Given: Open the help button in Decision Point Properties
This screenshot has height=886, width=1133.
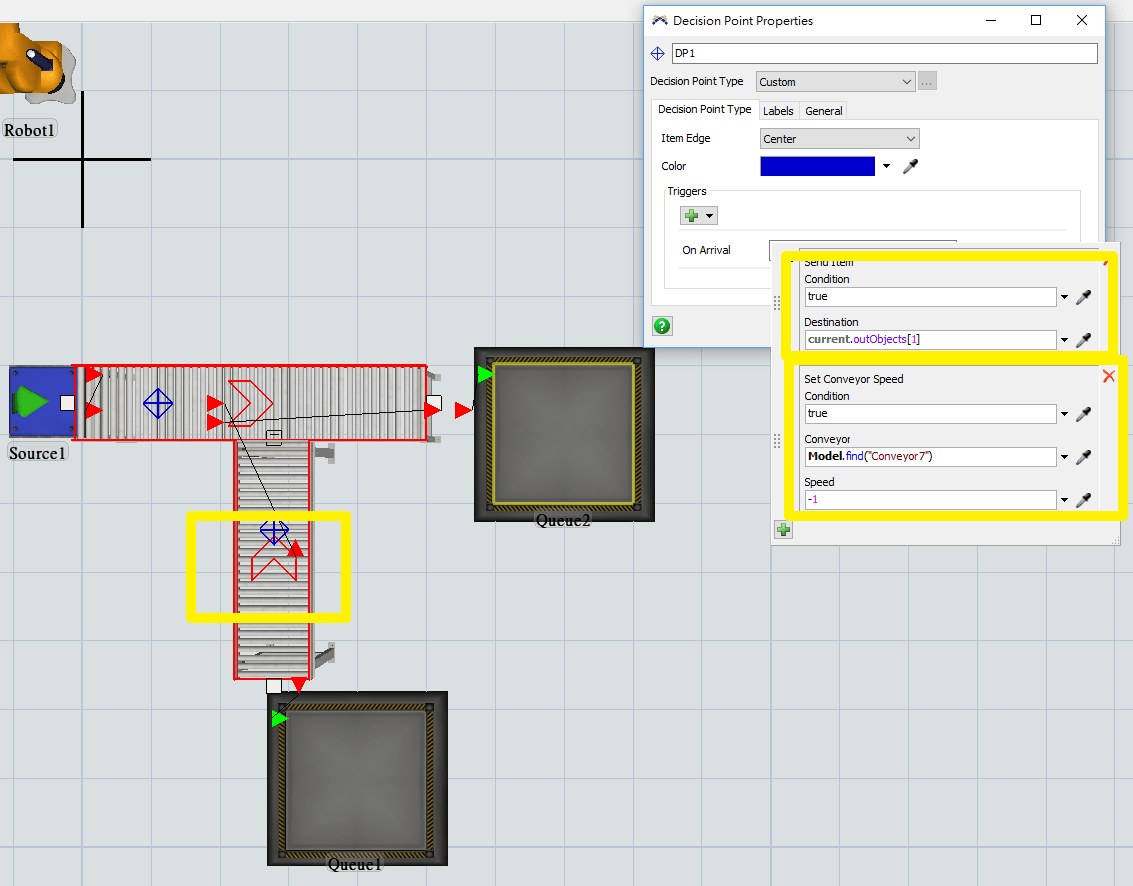Looking at the screenshot, I should point(662,326).
